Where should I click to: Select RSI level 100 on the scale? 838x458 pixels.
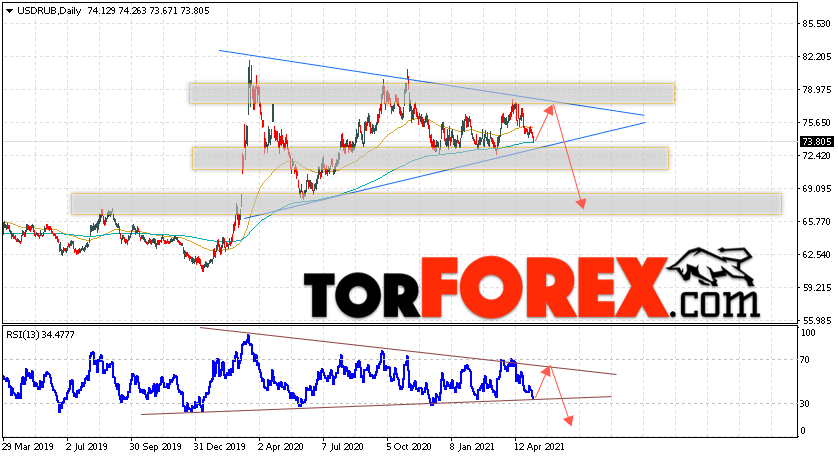click(809, 333)
